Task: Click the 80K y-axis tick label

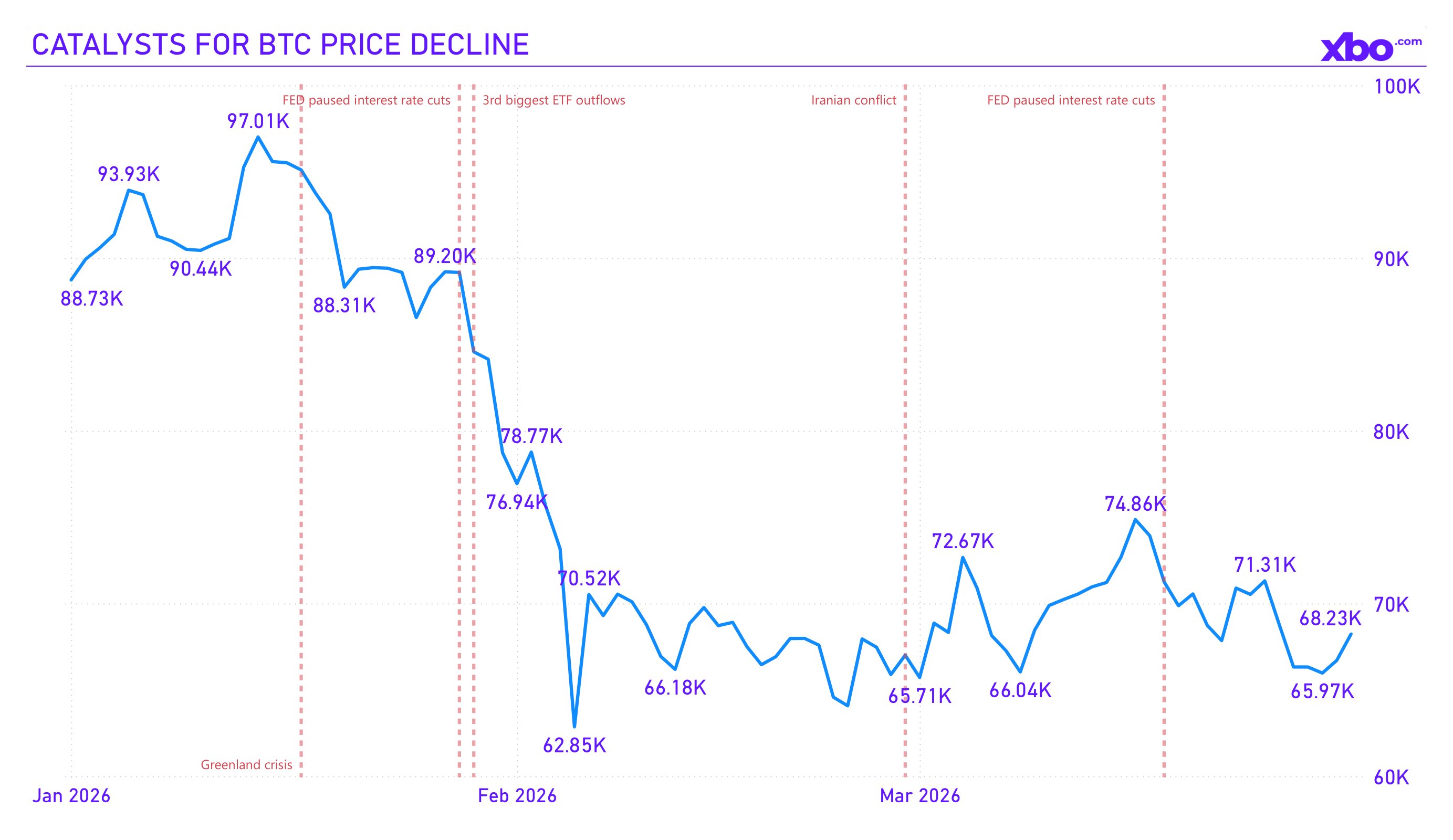Action: point(1391,432)
